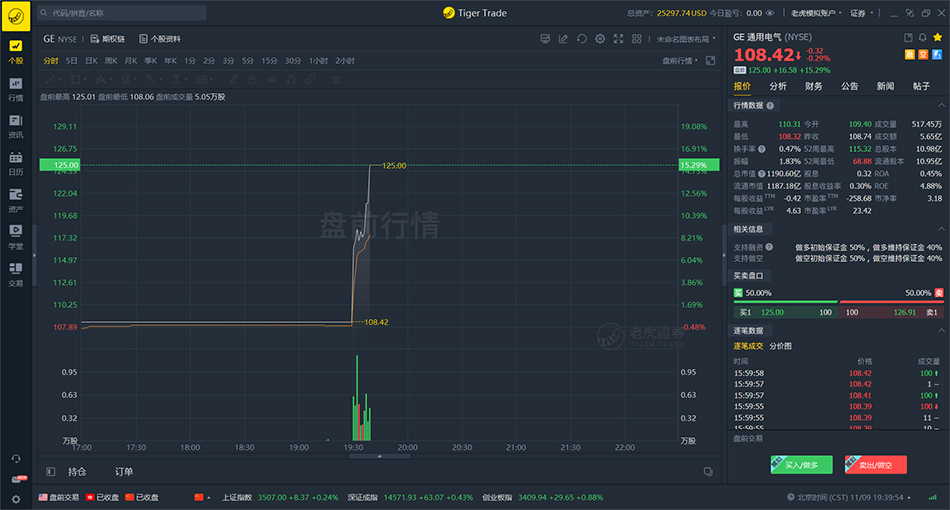The height and width of the screenshot is (510, 950).
Task: Open the 个股资料 stock profile
Action: pyautogui.click(x=160, y=39)
